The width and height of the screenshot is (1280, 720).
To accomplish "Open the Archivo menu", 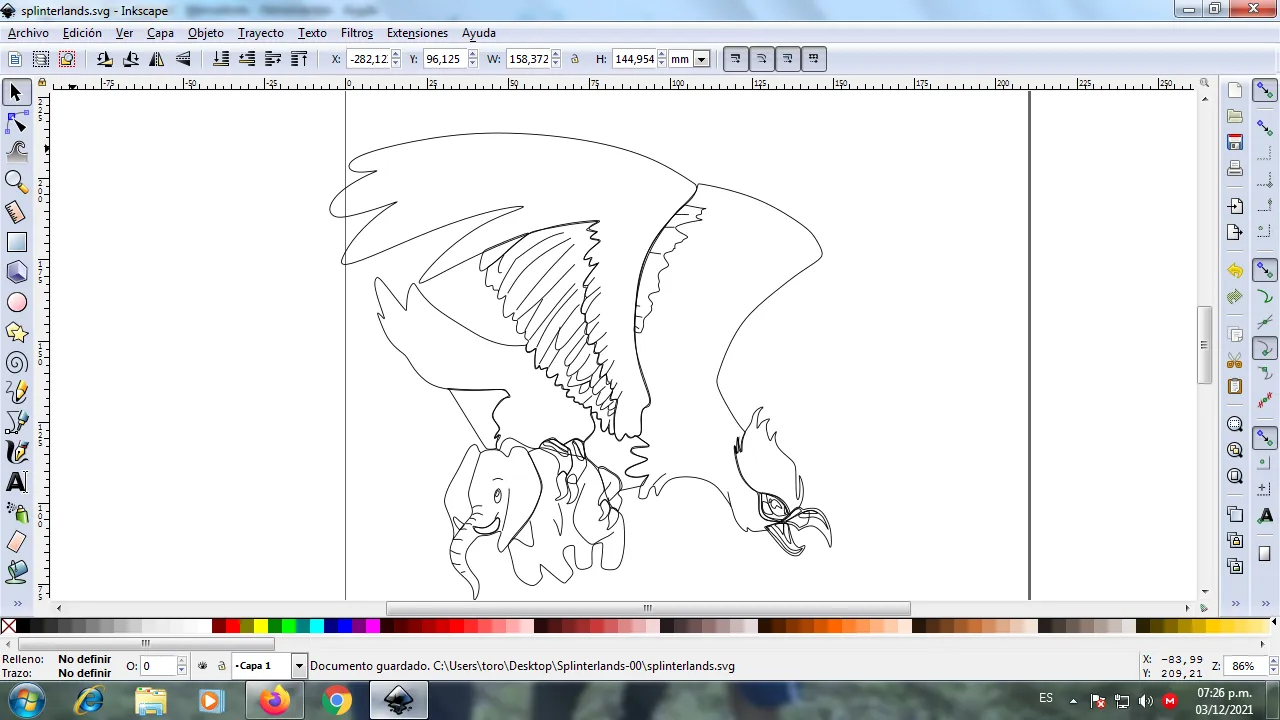I will pos(28,33).
